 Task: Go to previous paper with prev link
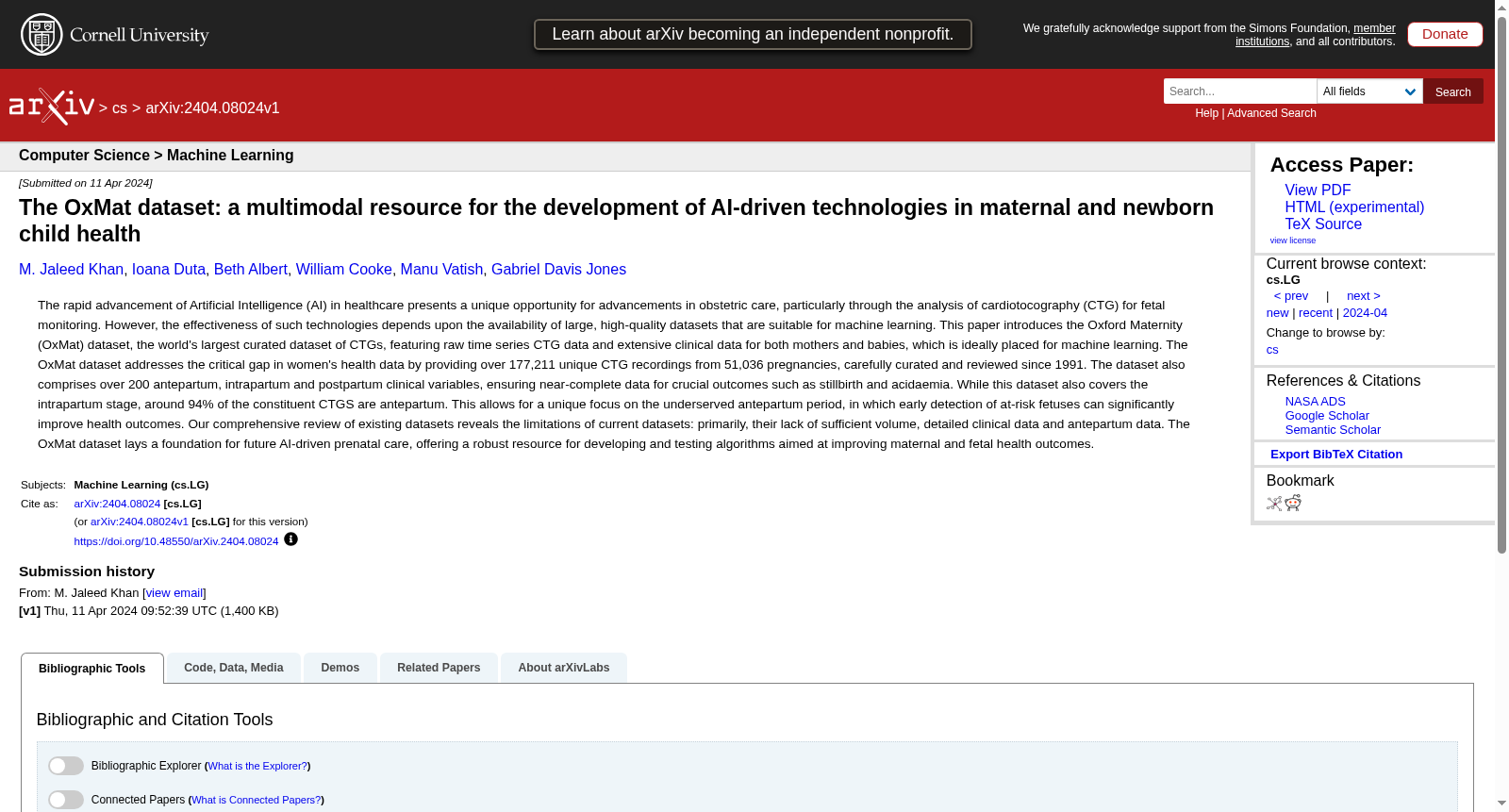coord(1291,296)
